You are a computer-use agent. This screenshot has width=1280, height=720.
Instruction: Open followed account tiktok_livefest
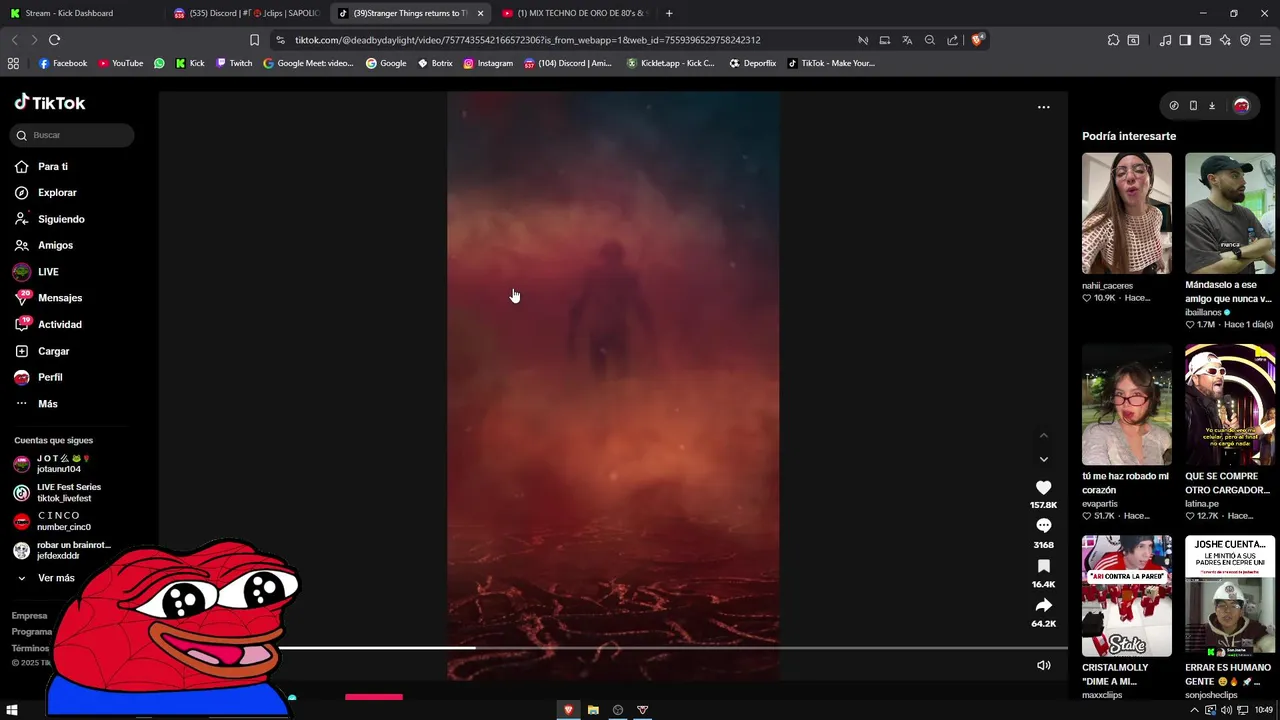[x=70, y=493]
